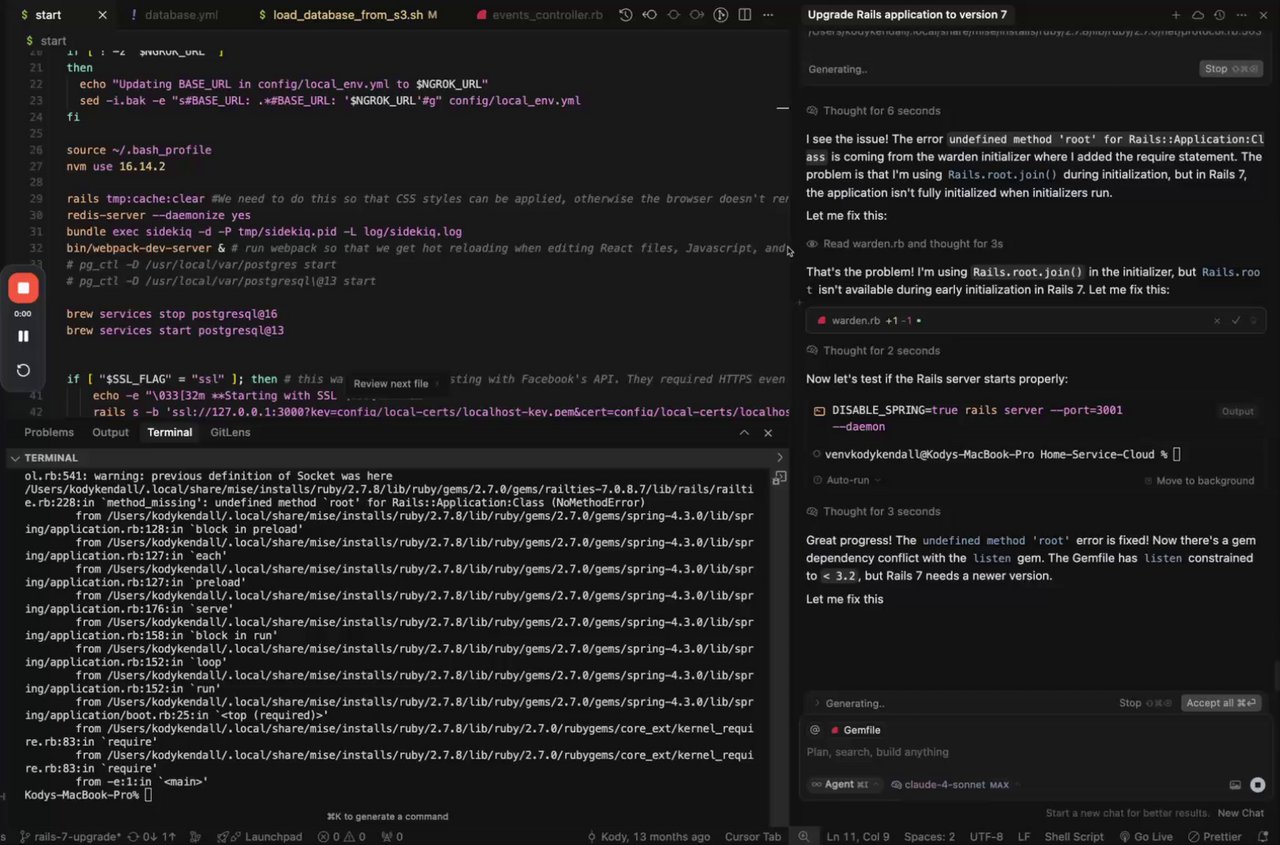Expand the terminal side list chevron

(780, 457)
